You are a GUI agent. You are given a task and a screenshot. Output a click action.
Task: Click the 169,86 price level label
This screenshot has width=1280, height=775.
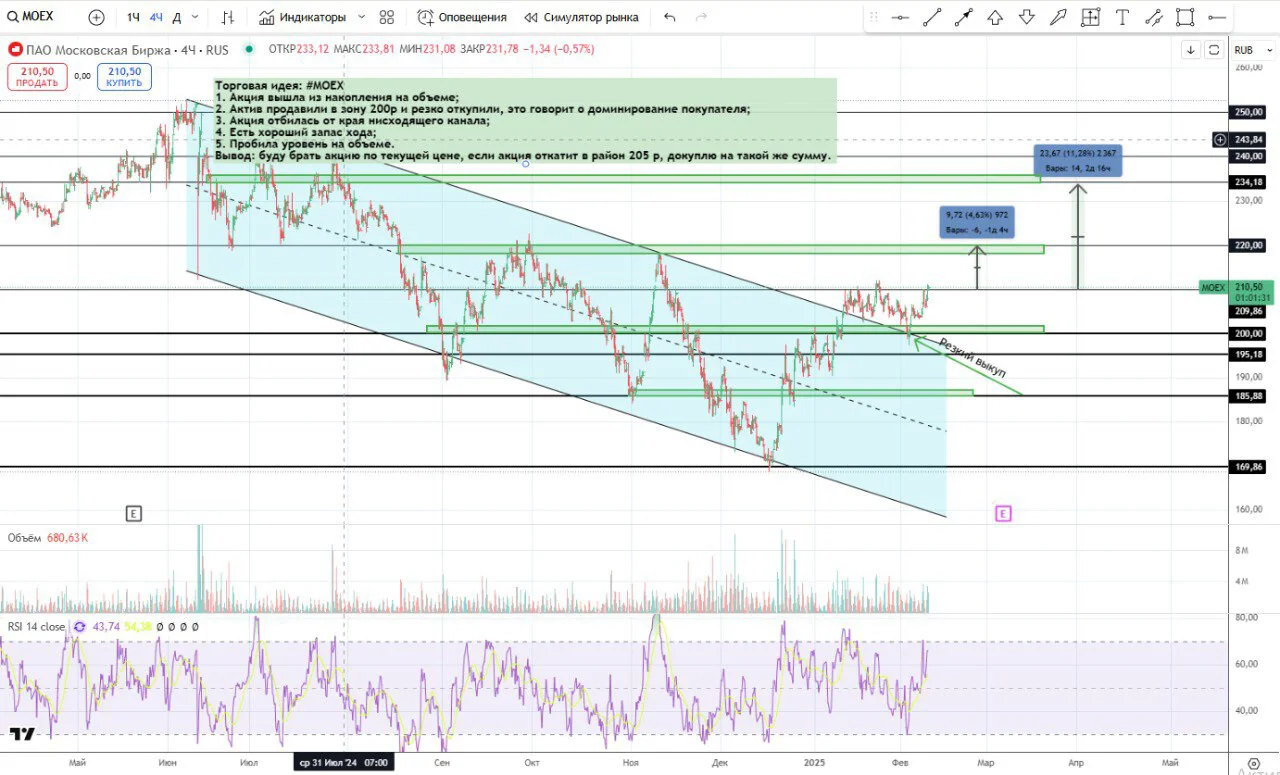tap(1249, 467)
